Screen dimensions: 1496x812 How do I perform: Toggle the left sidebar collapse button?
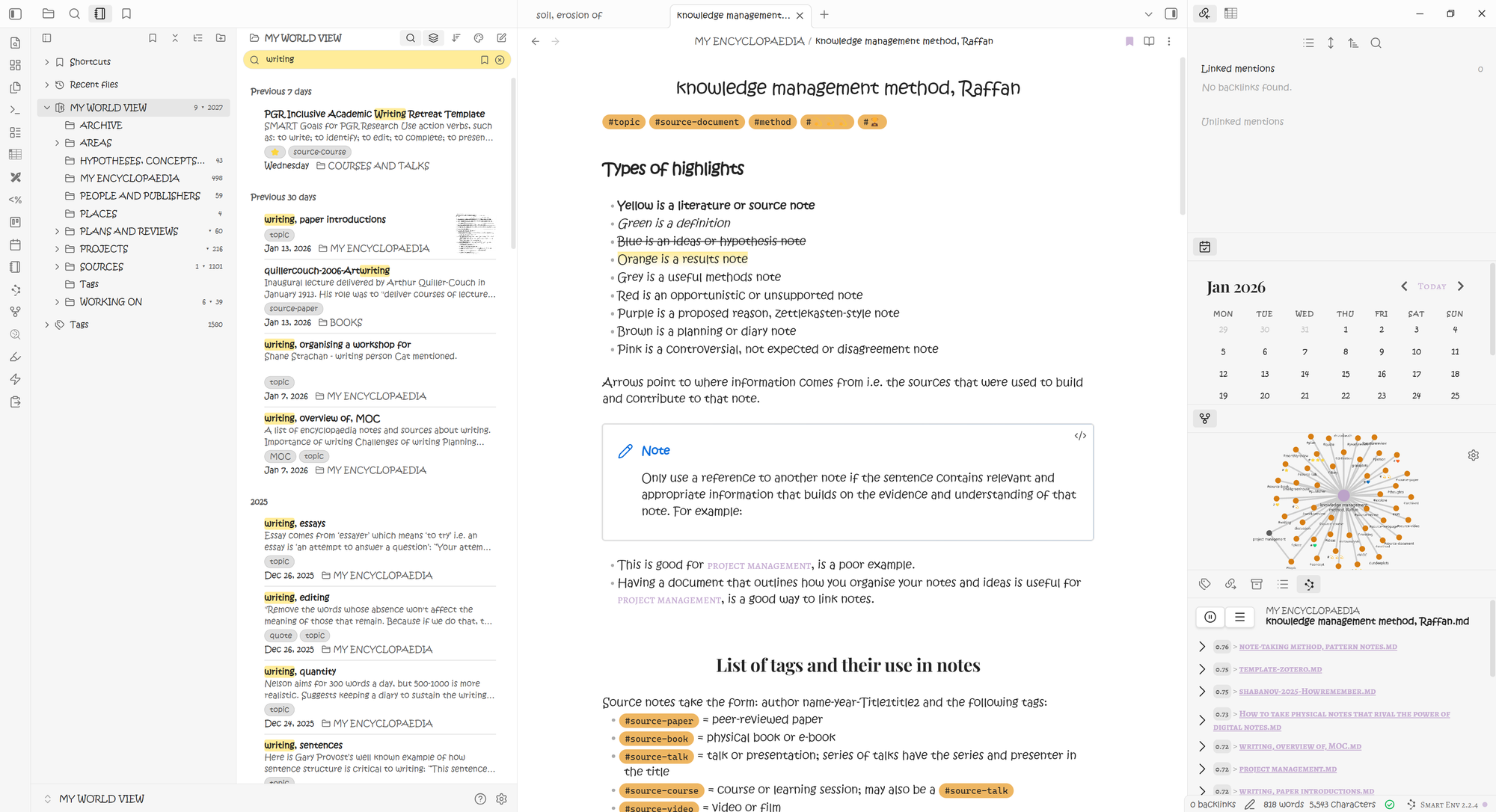[x=16, y=13]
